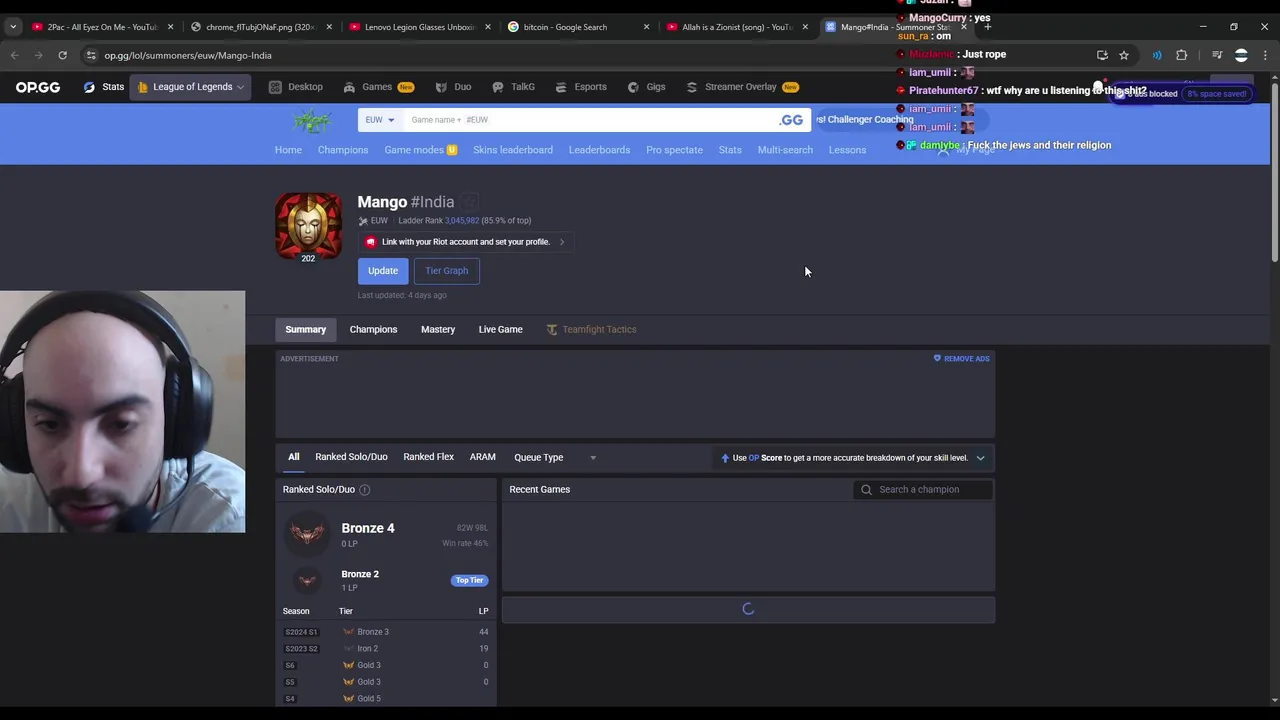Open Leaderboards in navigation bar
Image resolution: width=1280 pixels, height=720 pixels.
point(599,150)
